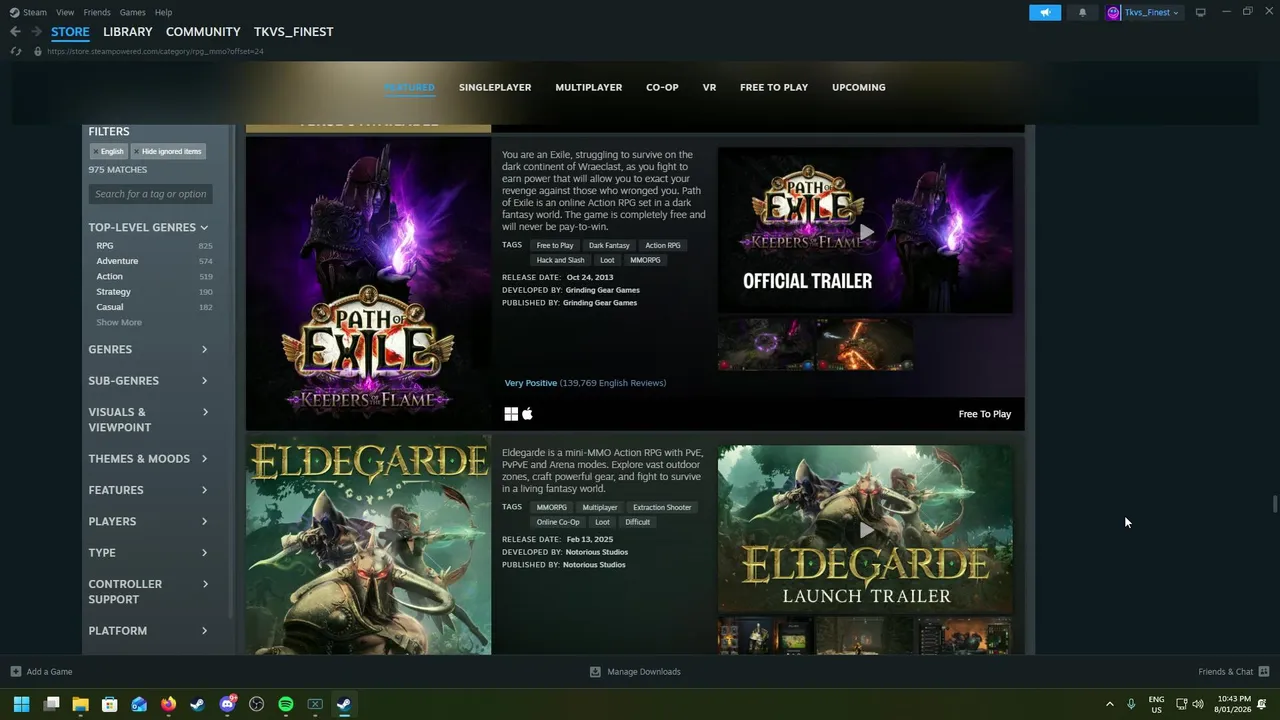
Task: Filter by Adventure genre
Action: point(117,261)
